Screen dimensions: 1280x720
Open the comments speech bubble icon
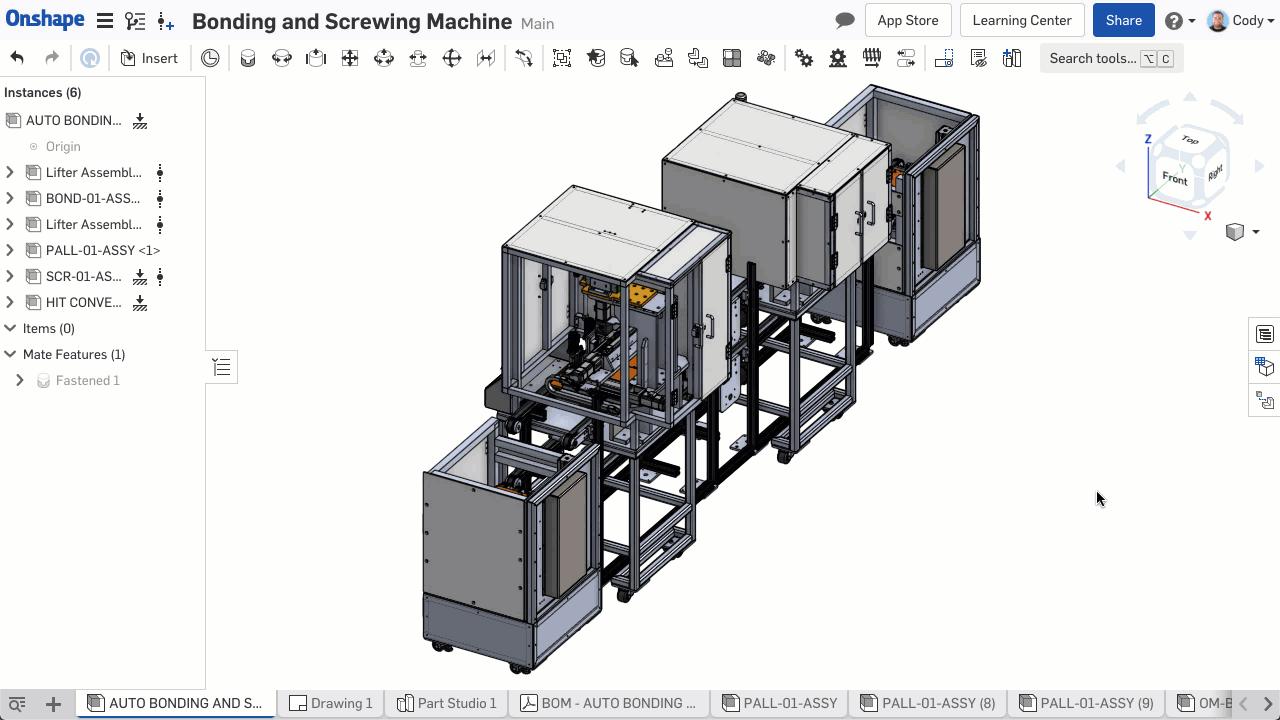point(844,20)
